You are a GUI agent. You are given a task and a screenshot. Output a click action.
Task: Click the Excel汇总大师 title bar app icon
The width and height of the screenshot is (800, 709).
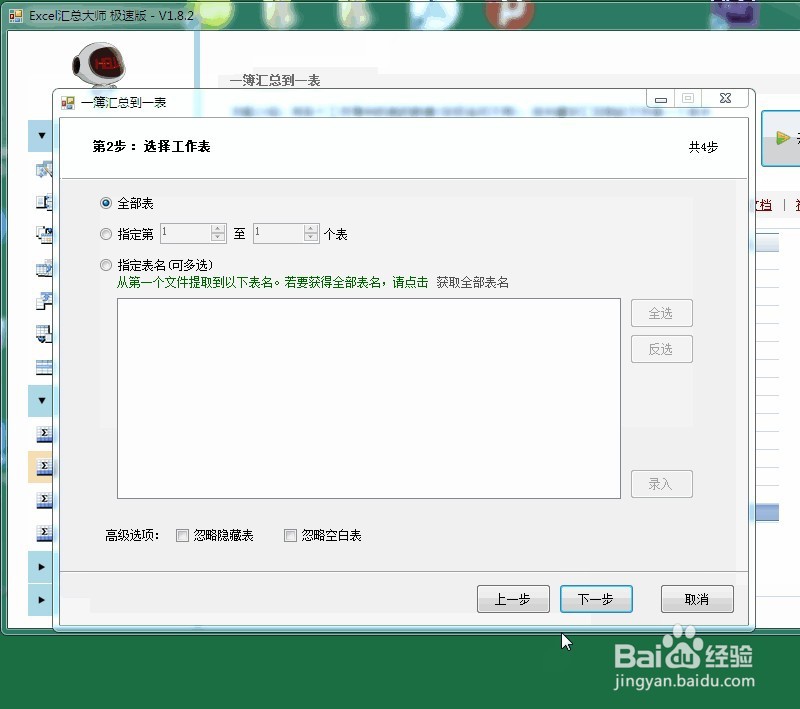point(16,16)
